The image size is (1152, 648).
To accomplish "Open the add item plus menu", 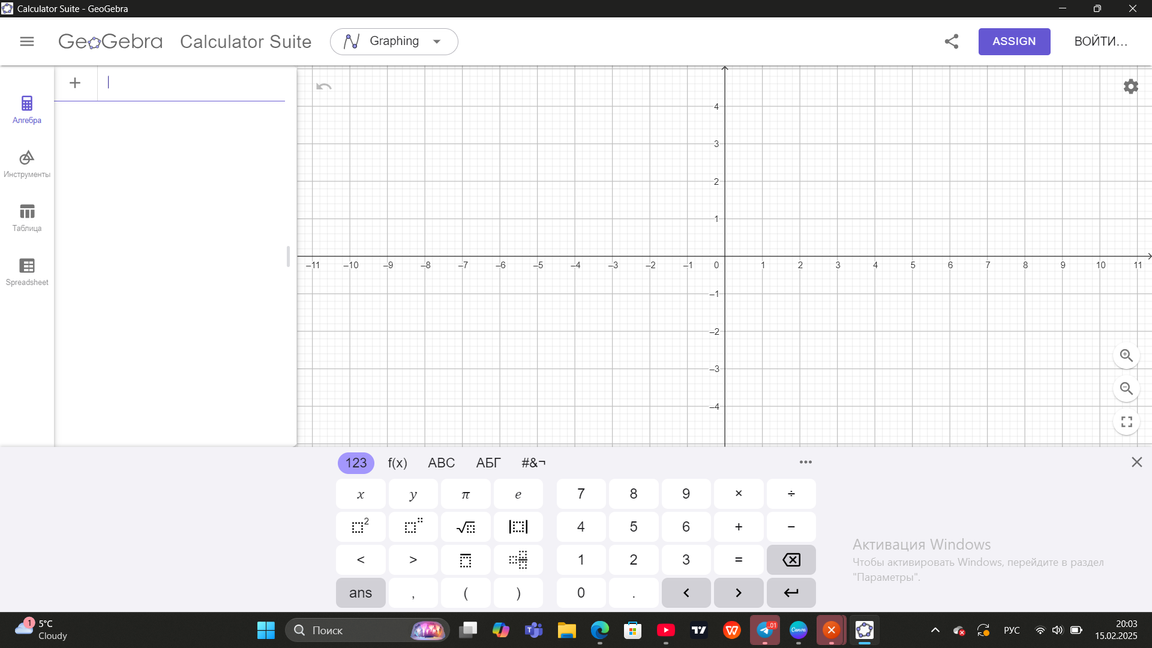I will 75,83.
